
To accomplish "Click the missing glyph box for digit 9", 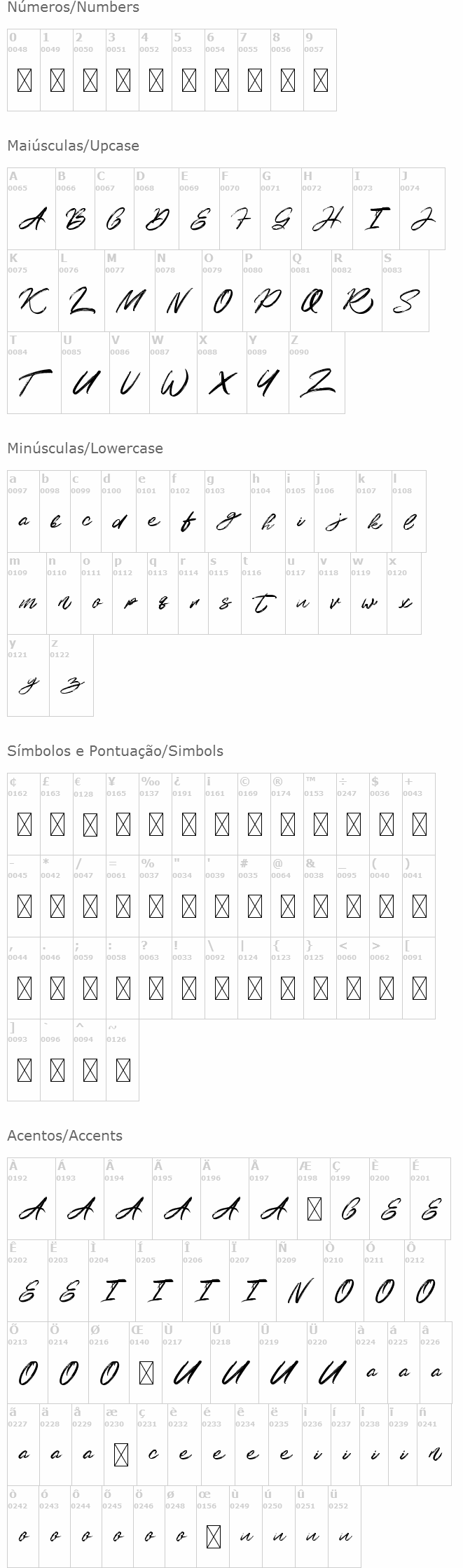I will 321,81.
